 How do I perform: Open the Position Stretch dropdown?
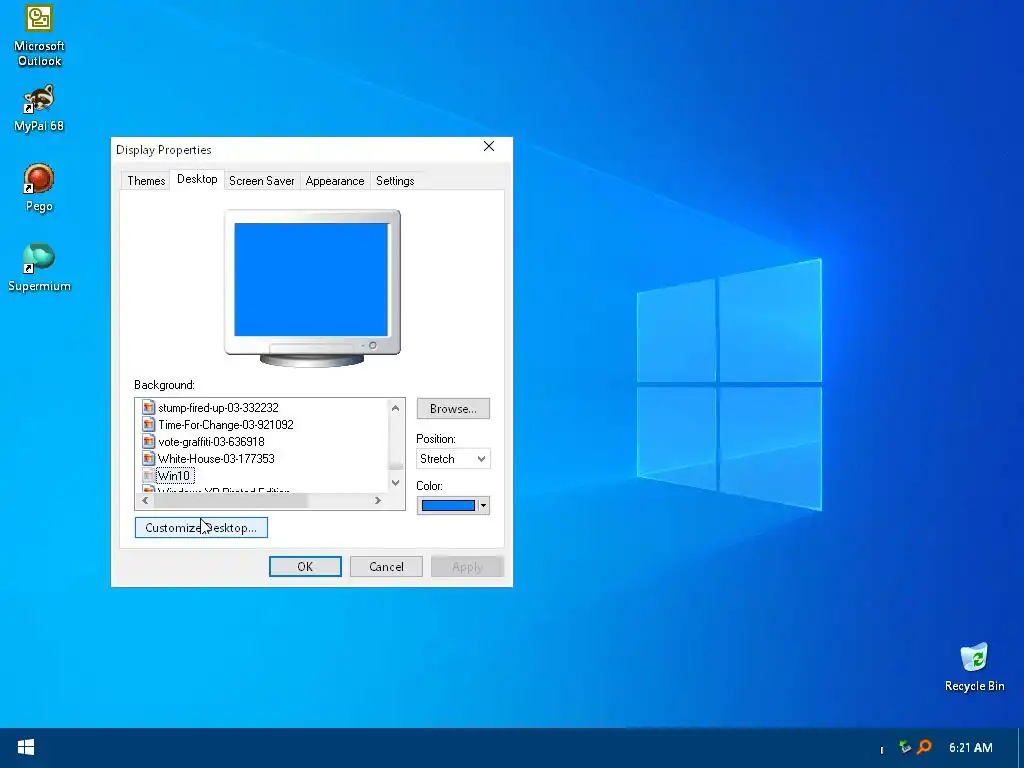(x=453, y=458)
